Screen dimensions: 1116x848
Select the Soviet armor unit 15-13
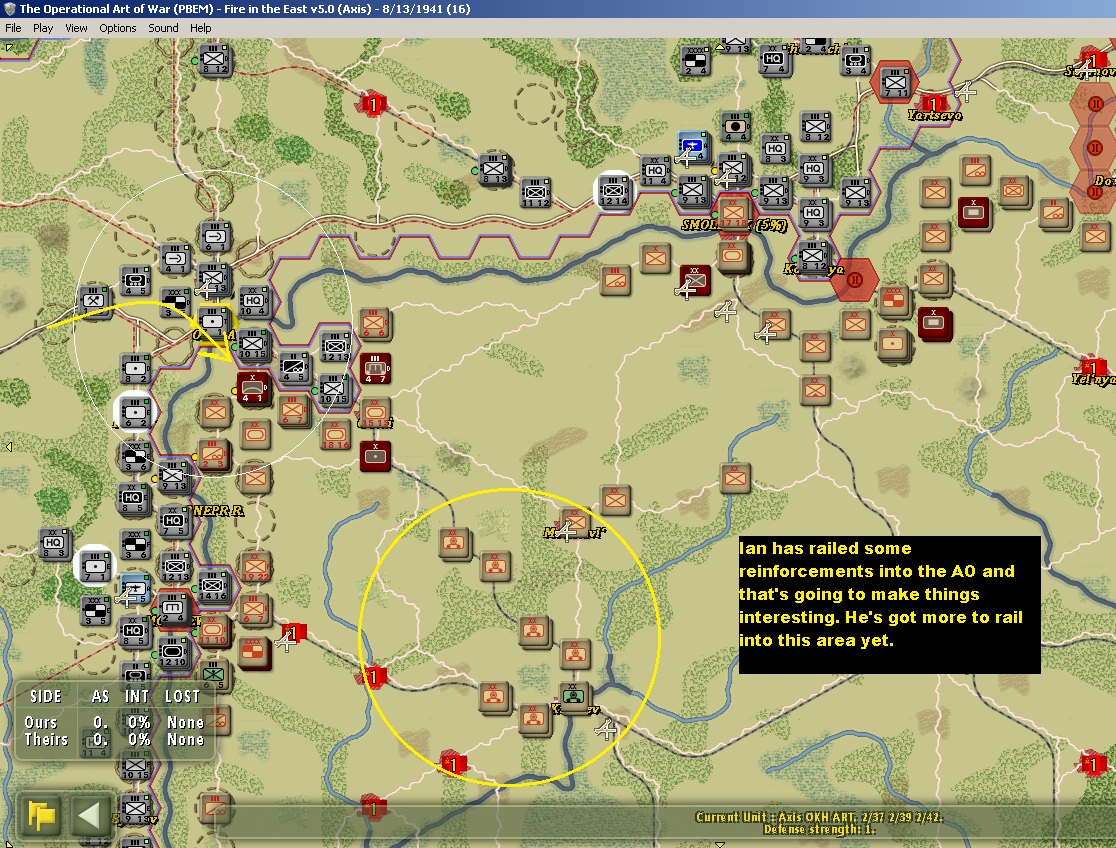pyautogui.click(x=374, y=414)
